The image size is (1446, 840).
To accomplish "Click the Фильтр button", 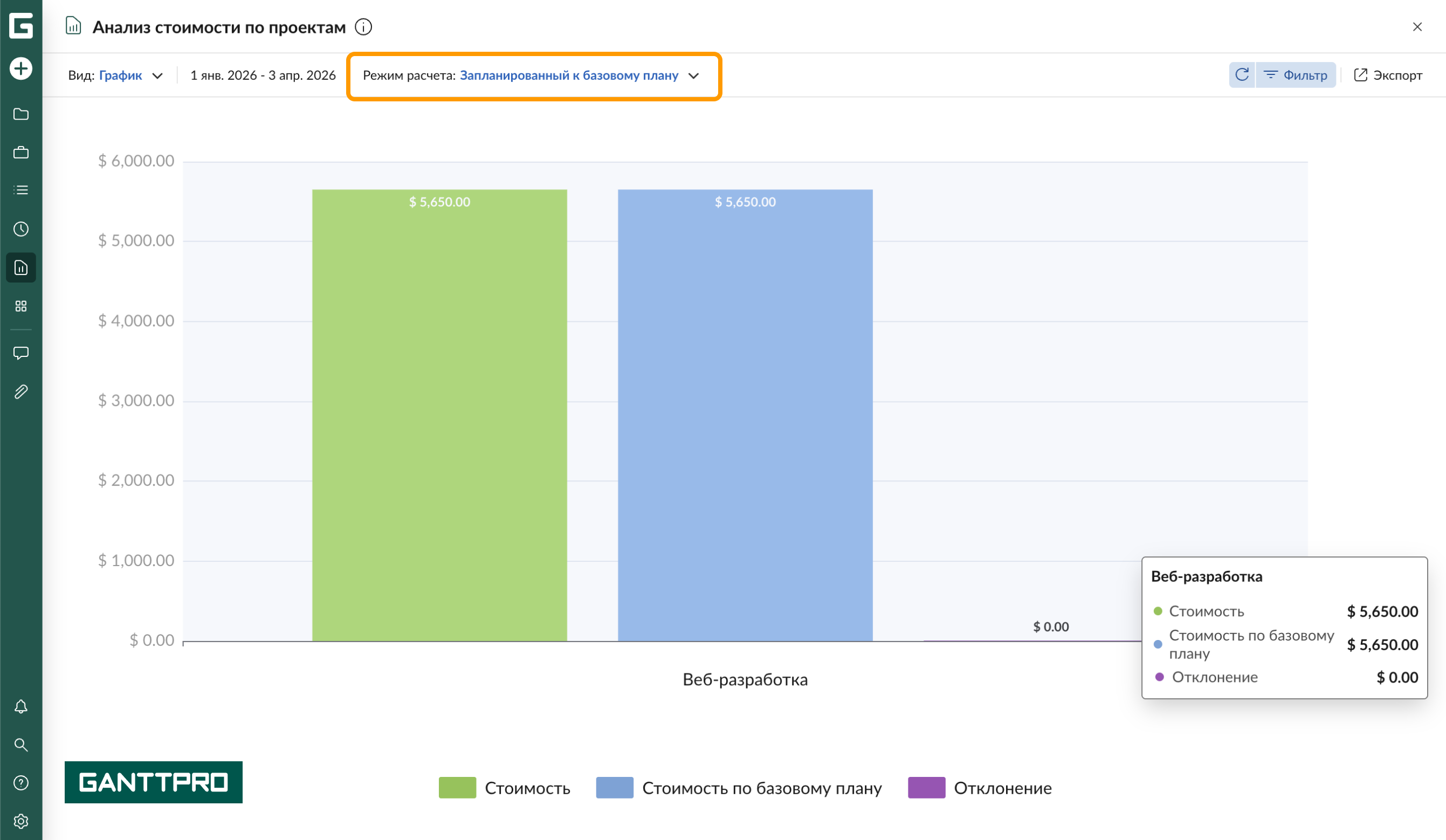I will point(1296,75).
